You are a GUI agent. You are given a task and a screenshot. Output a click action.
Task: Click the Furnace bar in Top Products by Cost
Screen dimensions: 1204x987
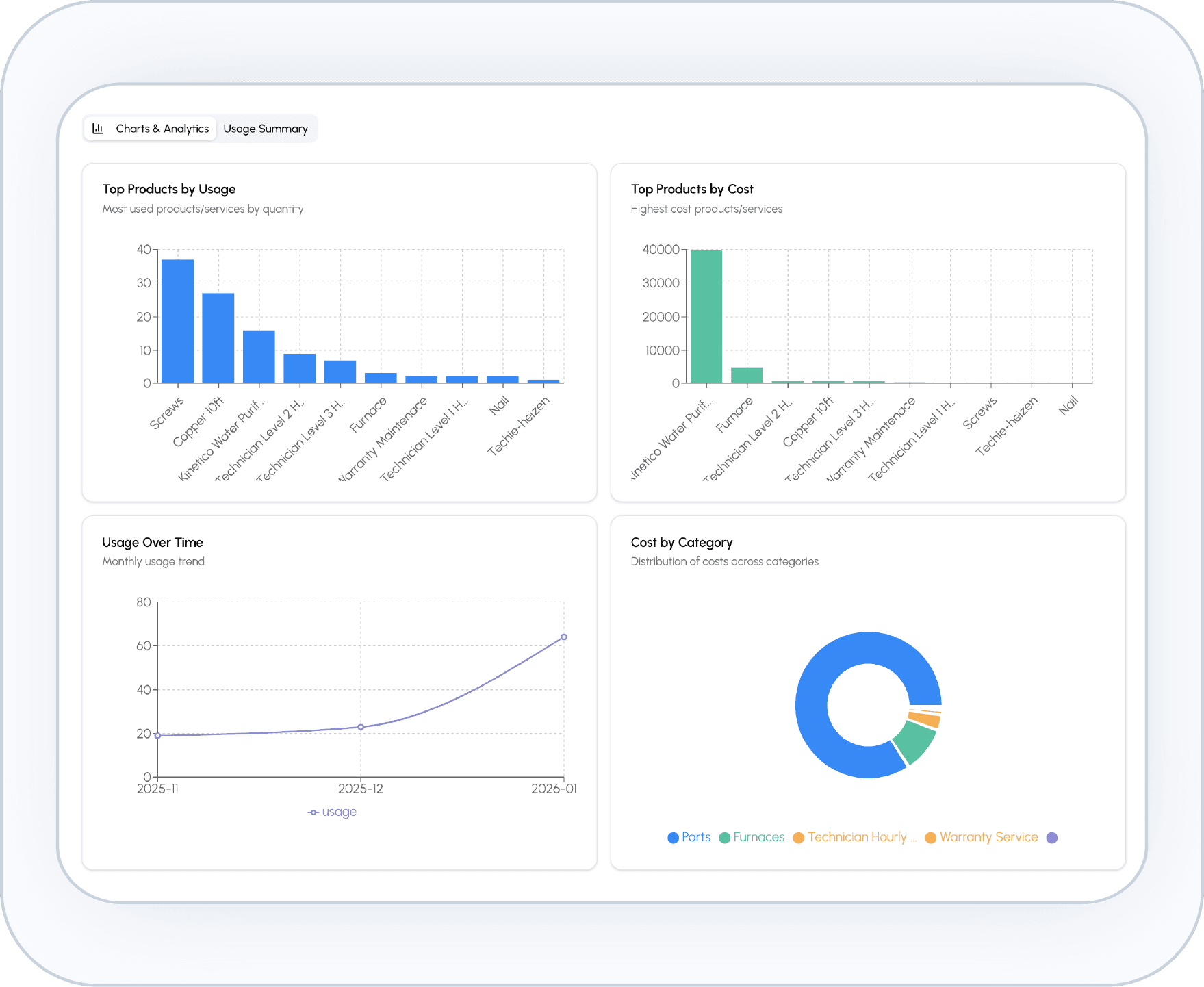[747, 375]
